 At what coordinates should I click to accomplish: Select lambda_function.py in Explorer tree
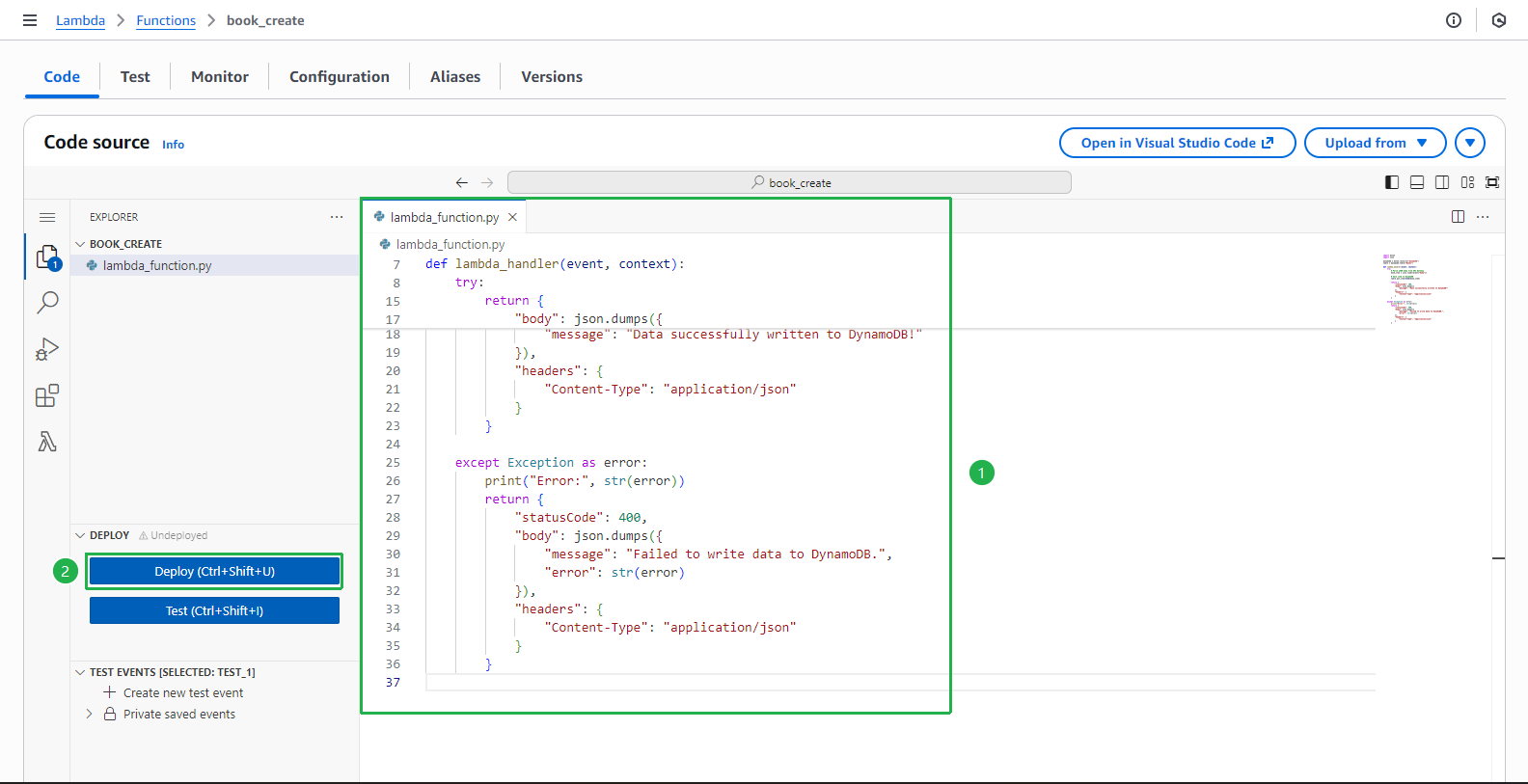point(214,265)
